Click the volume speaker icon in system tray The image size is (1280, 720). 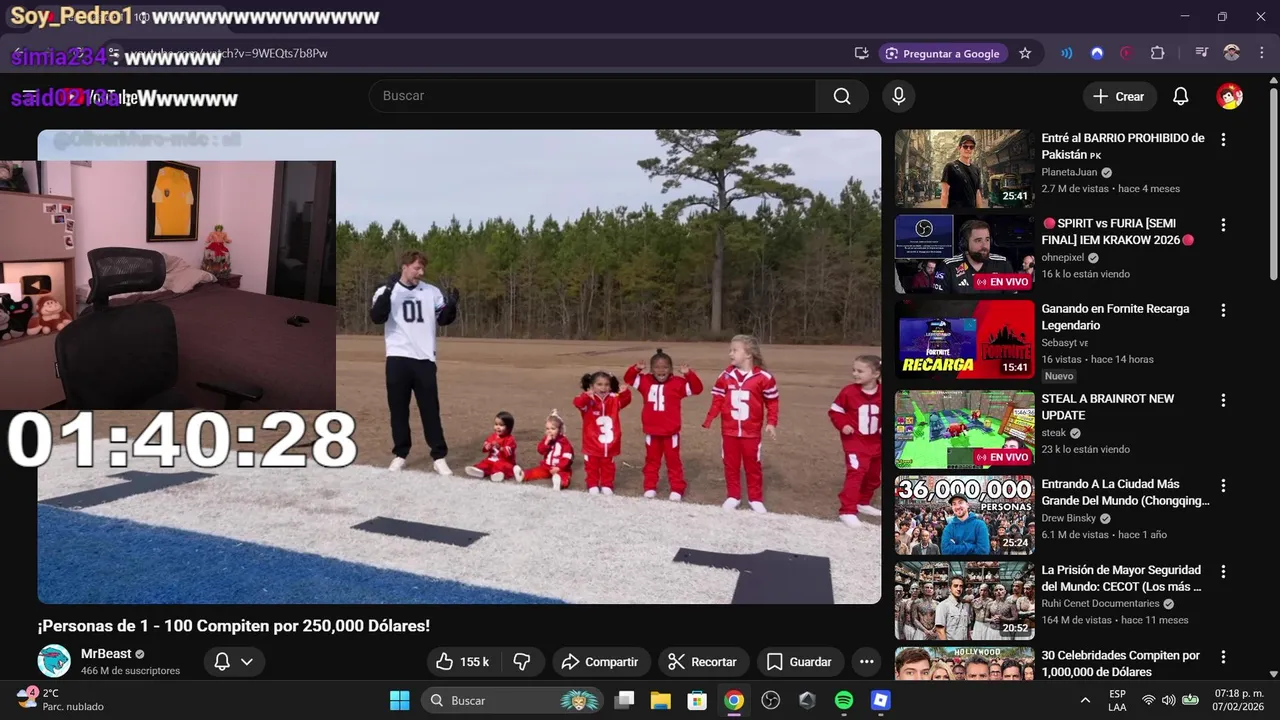[1169, 700]
